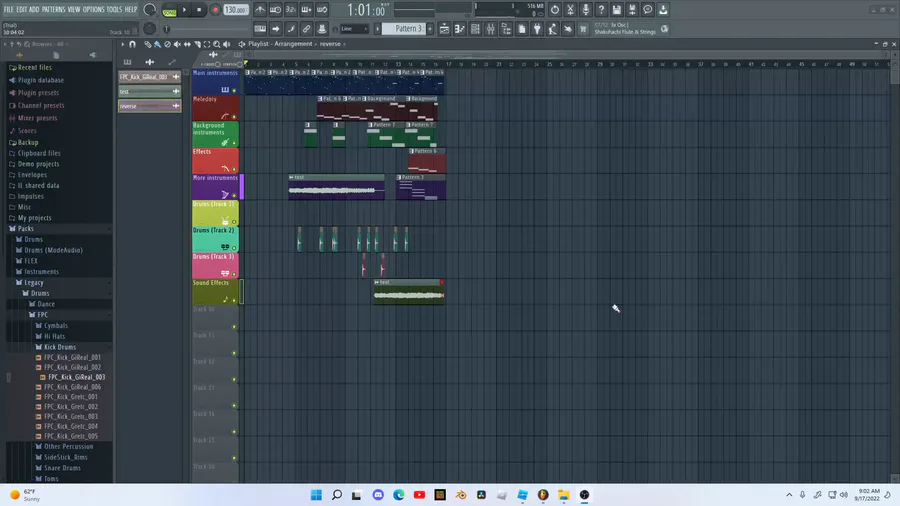Expand the Hi Hats folder
This screenshot has width=900, height=506.
54,336
